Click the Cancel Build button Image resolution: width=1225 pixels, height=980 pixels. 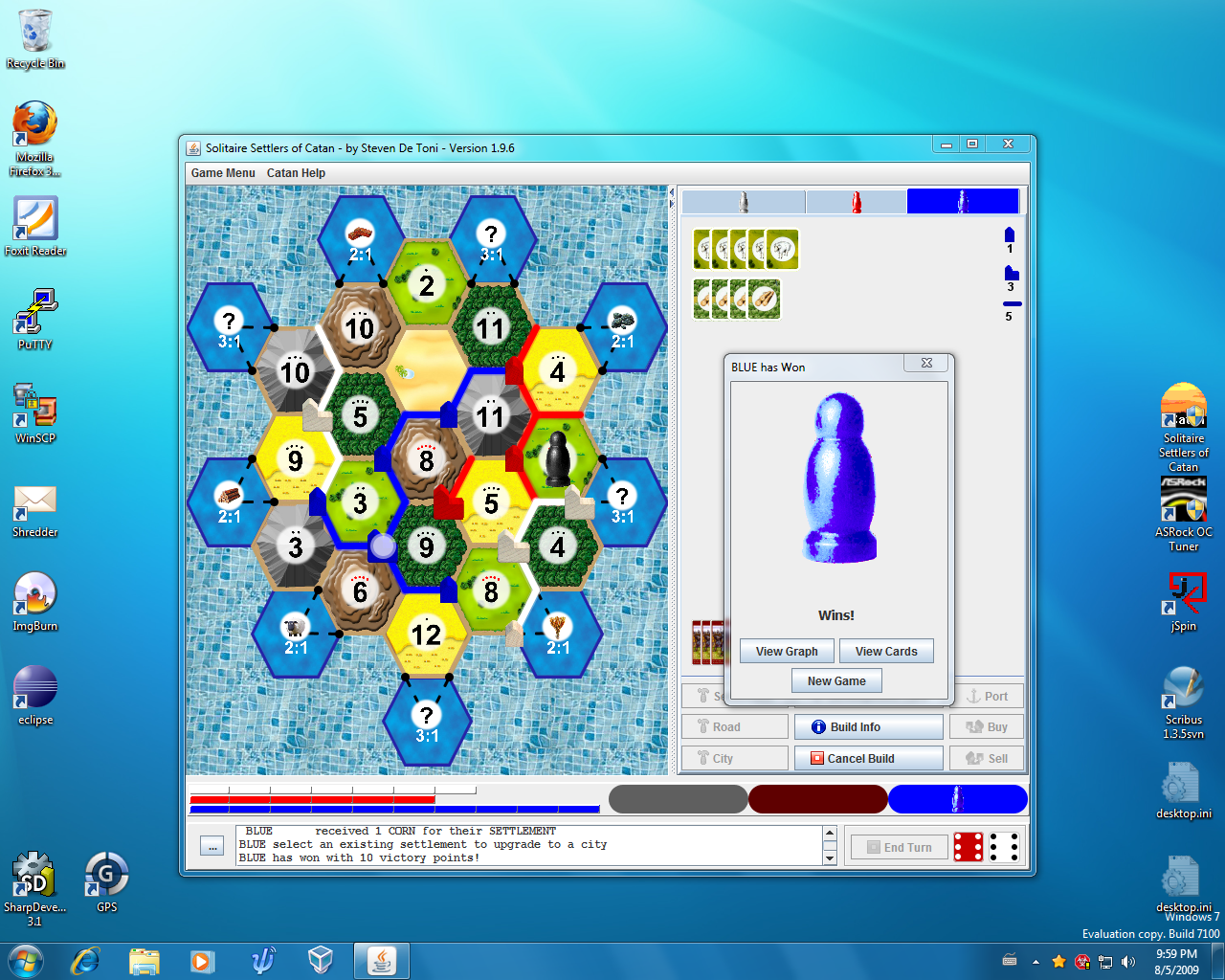click(x=868, y=759)
